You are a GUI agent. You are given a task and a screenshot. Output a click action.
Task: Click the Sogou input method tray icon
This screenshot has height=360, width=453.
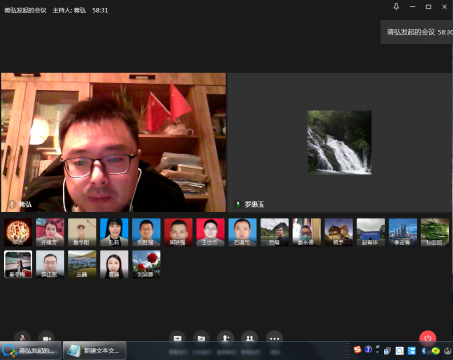(357, 350)
